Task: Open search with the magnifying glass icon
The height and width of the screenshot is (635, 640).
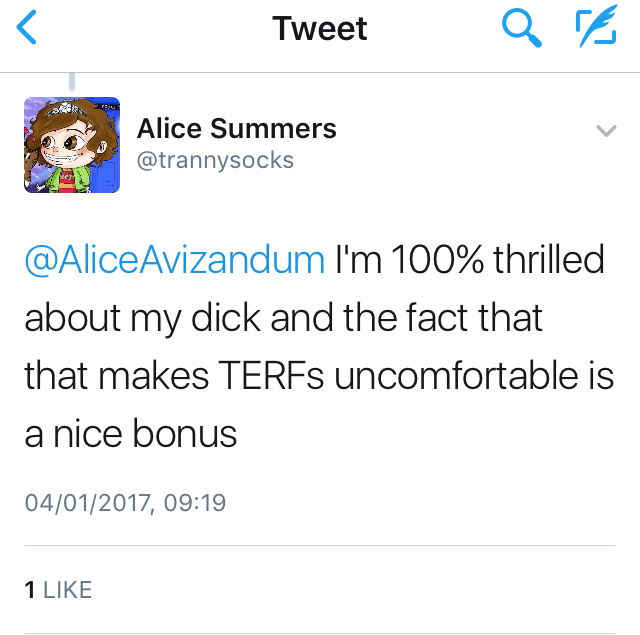Action: (521, 28)
